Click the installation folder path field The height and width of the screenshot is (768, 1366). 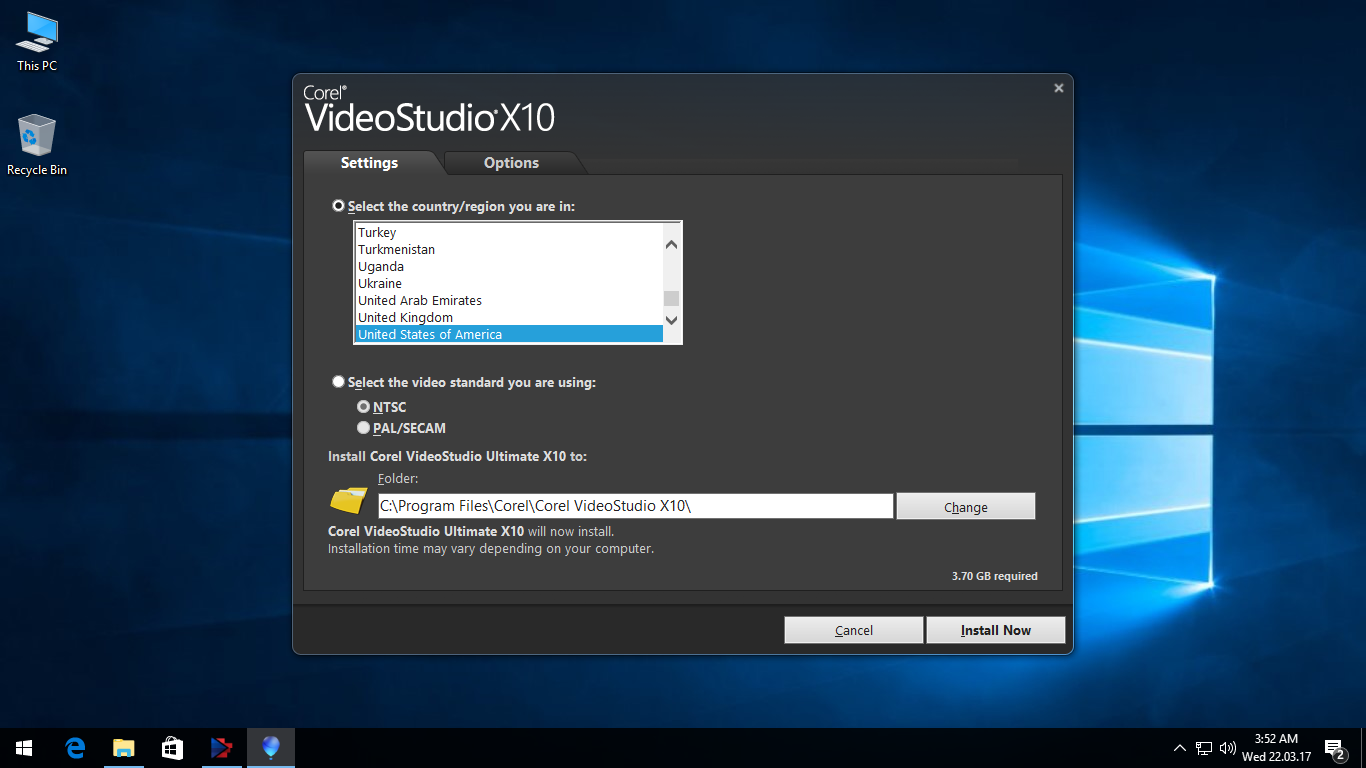tap(635, 506)
